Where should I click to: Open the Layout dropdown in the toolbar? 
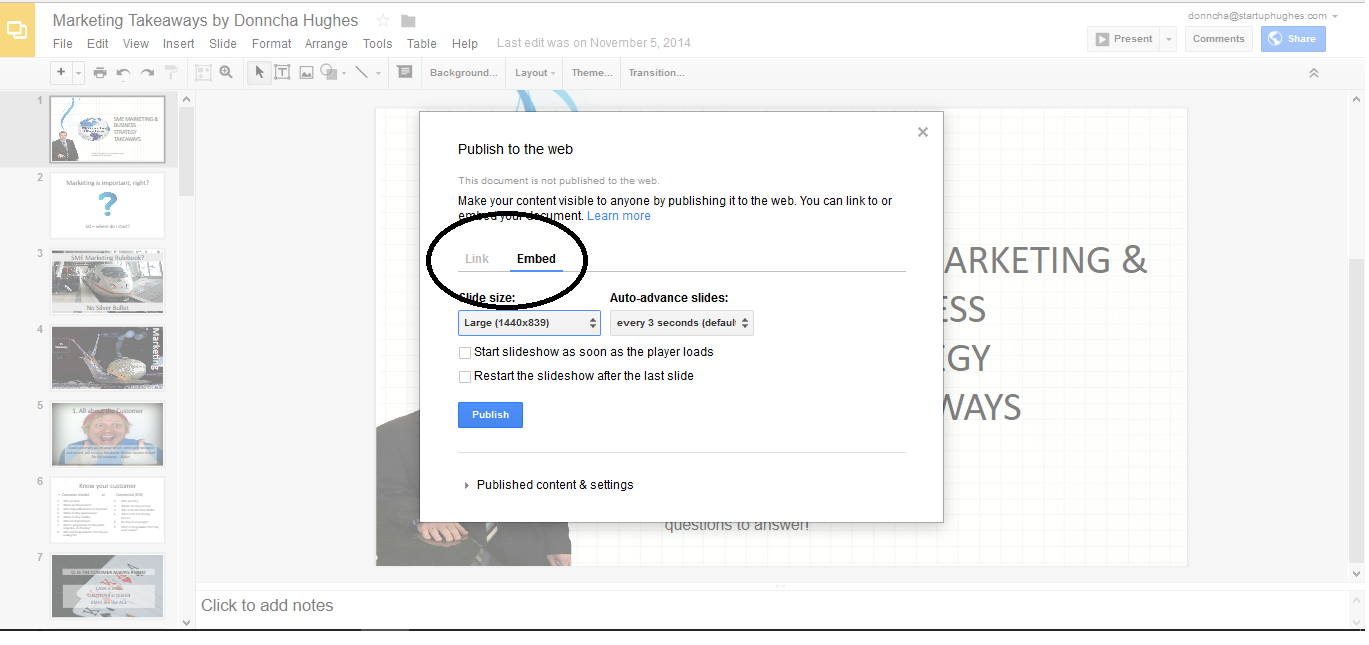[x=535, y=73]
